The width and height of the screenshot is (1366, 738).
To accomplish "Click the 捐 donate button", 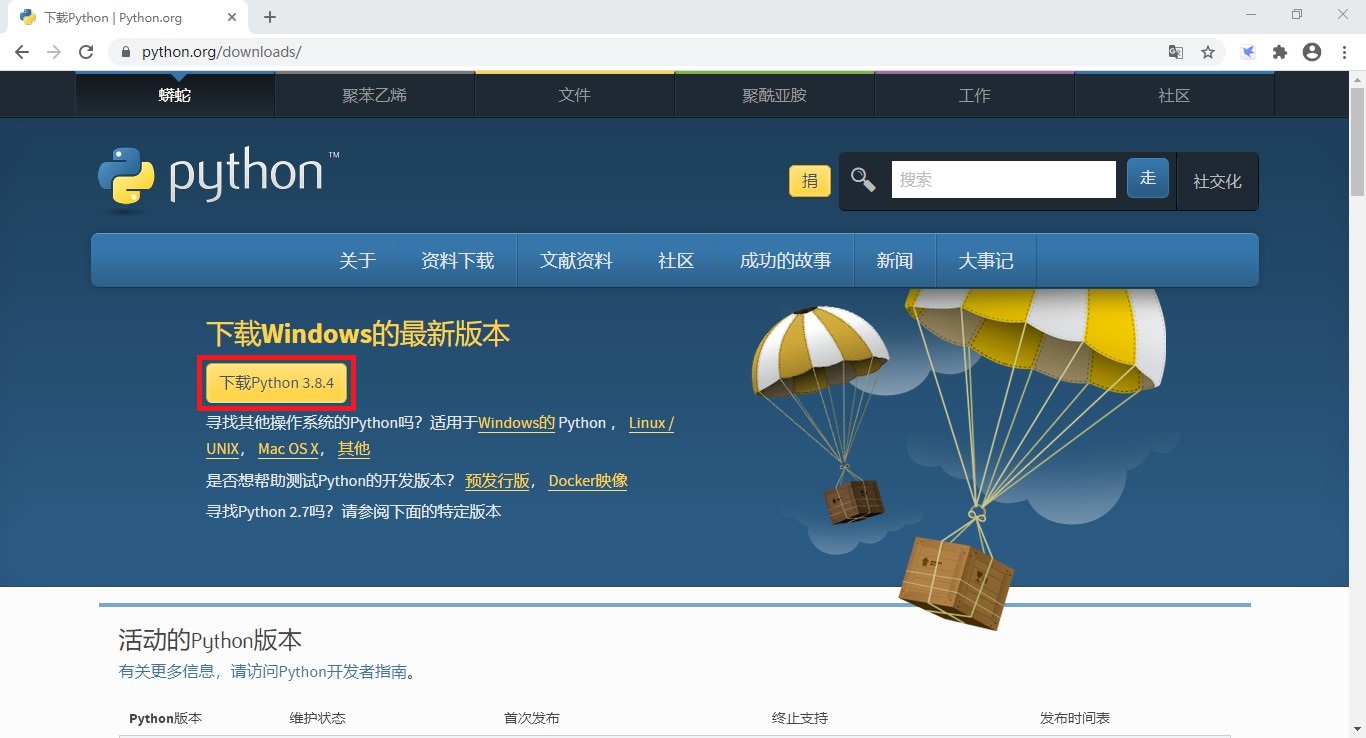I will (810, 181).
